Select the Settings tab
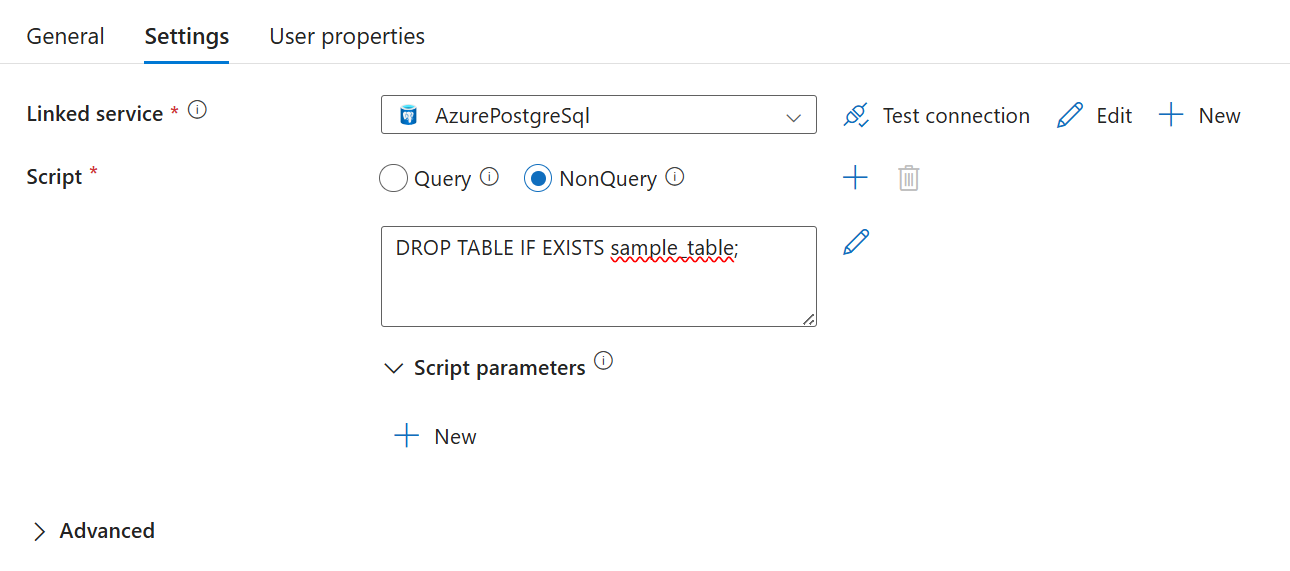Screen dimensions: 1290x571 187,37
